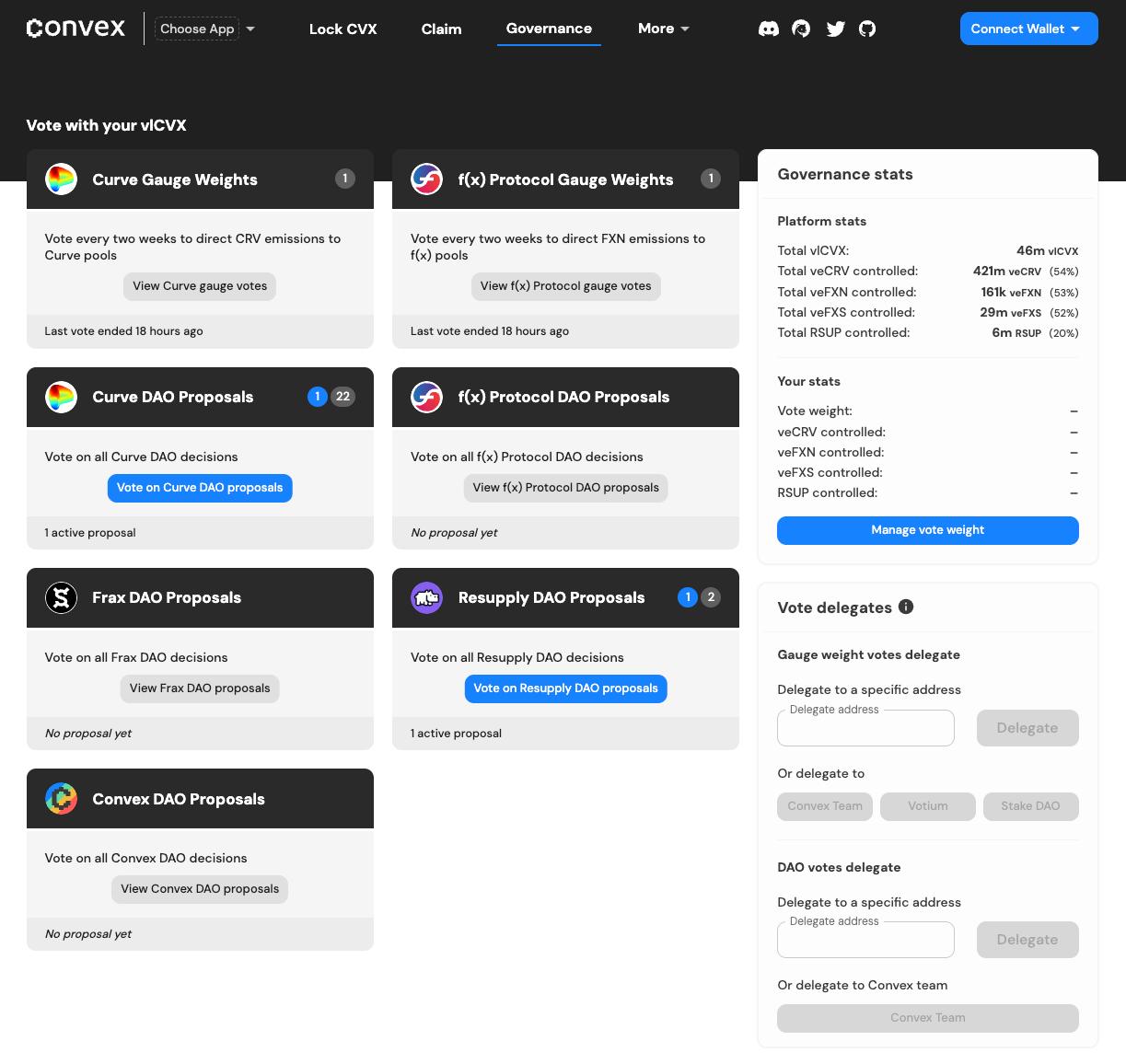1126x1064 pixels.
Task: Open the Twitter icon link
Action: pyautogui.click(x=836, y=29)
